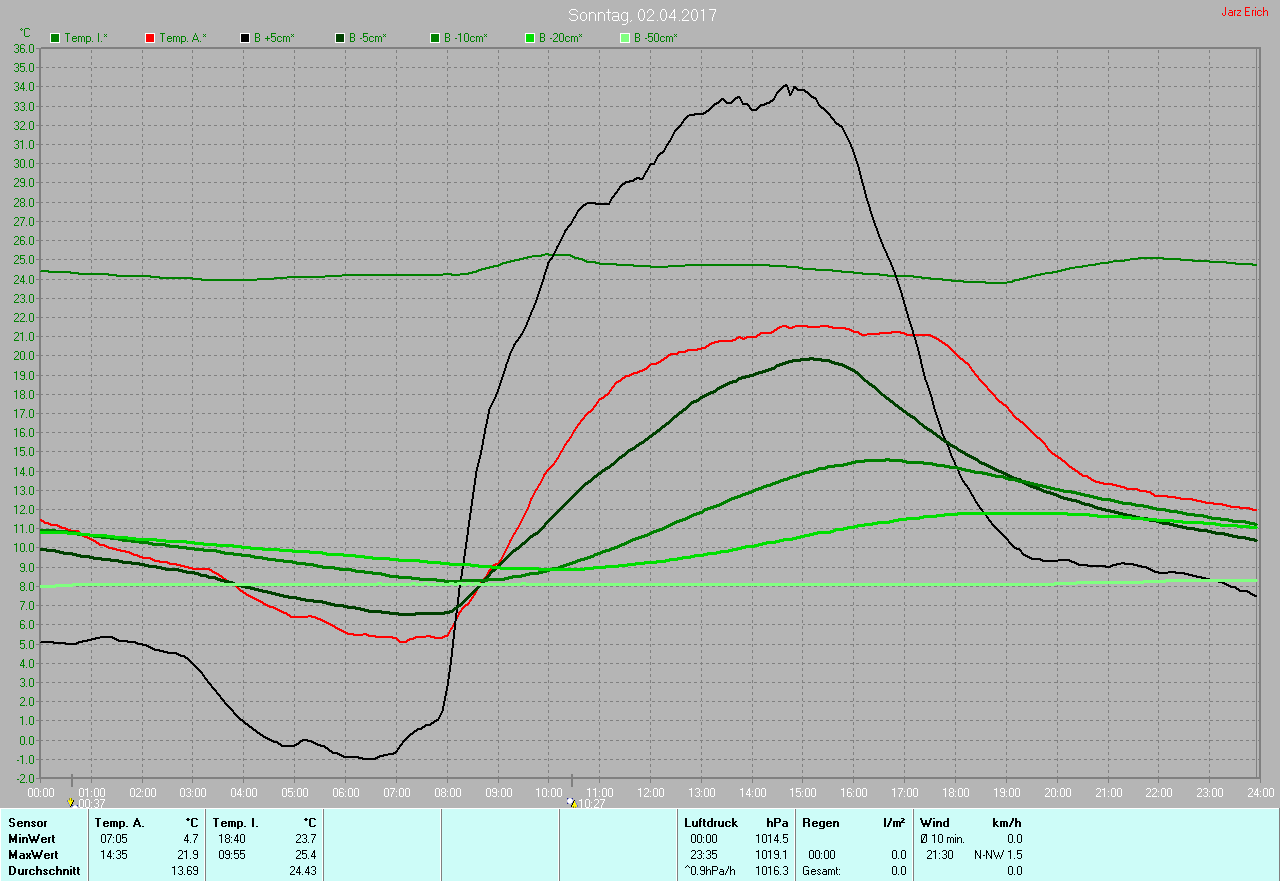Click the 18:40 time cell

coord(231,838)
